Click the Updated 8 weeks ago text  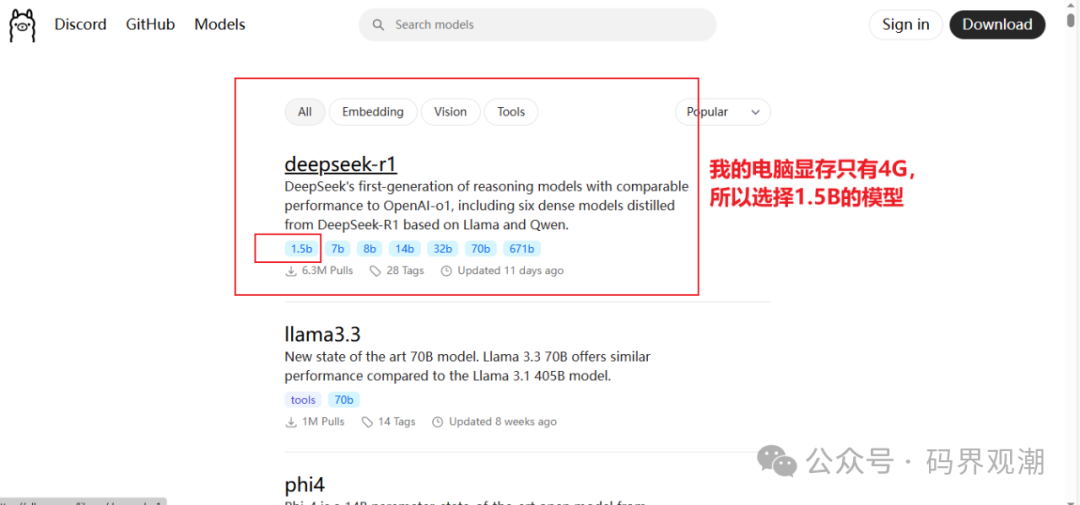503,422
